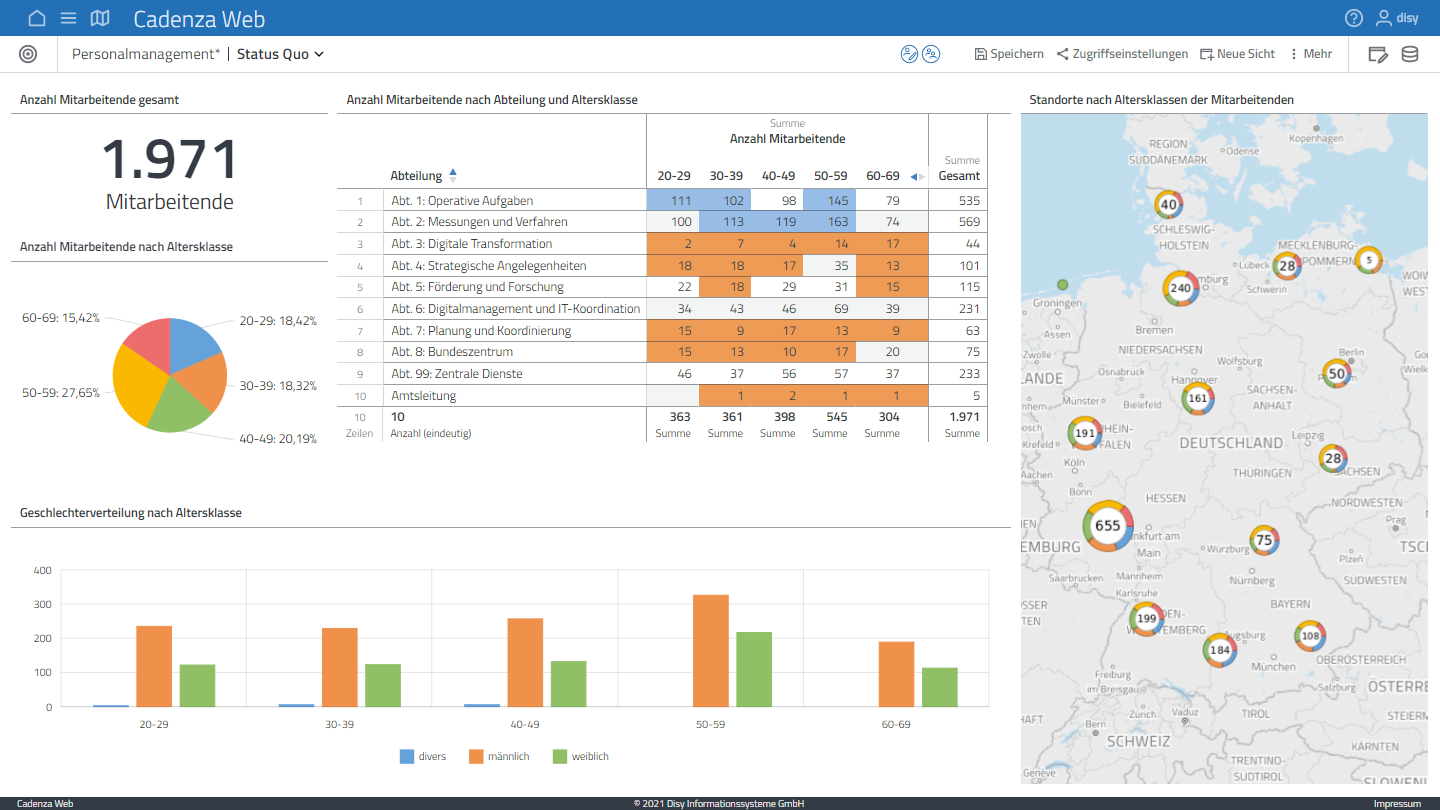This screenshot has width=1440, height=810.
Task: Open the Impressum link in footer
Action: pyautogui.click(x=1396, y=803)
